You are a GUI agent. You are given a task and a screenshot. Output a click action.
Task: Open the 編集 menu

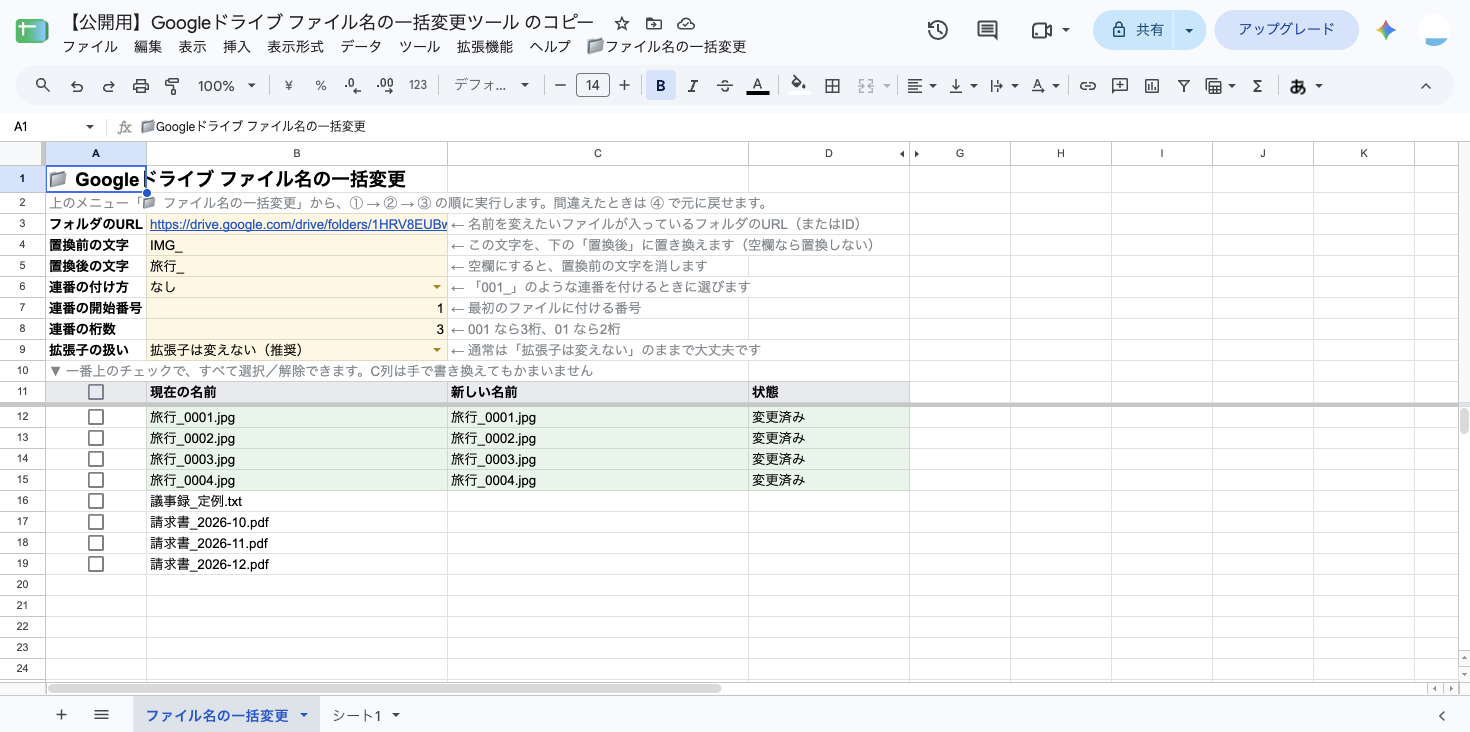click(148, 47)
